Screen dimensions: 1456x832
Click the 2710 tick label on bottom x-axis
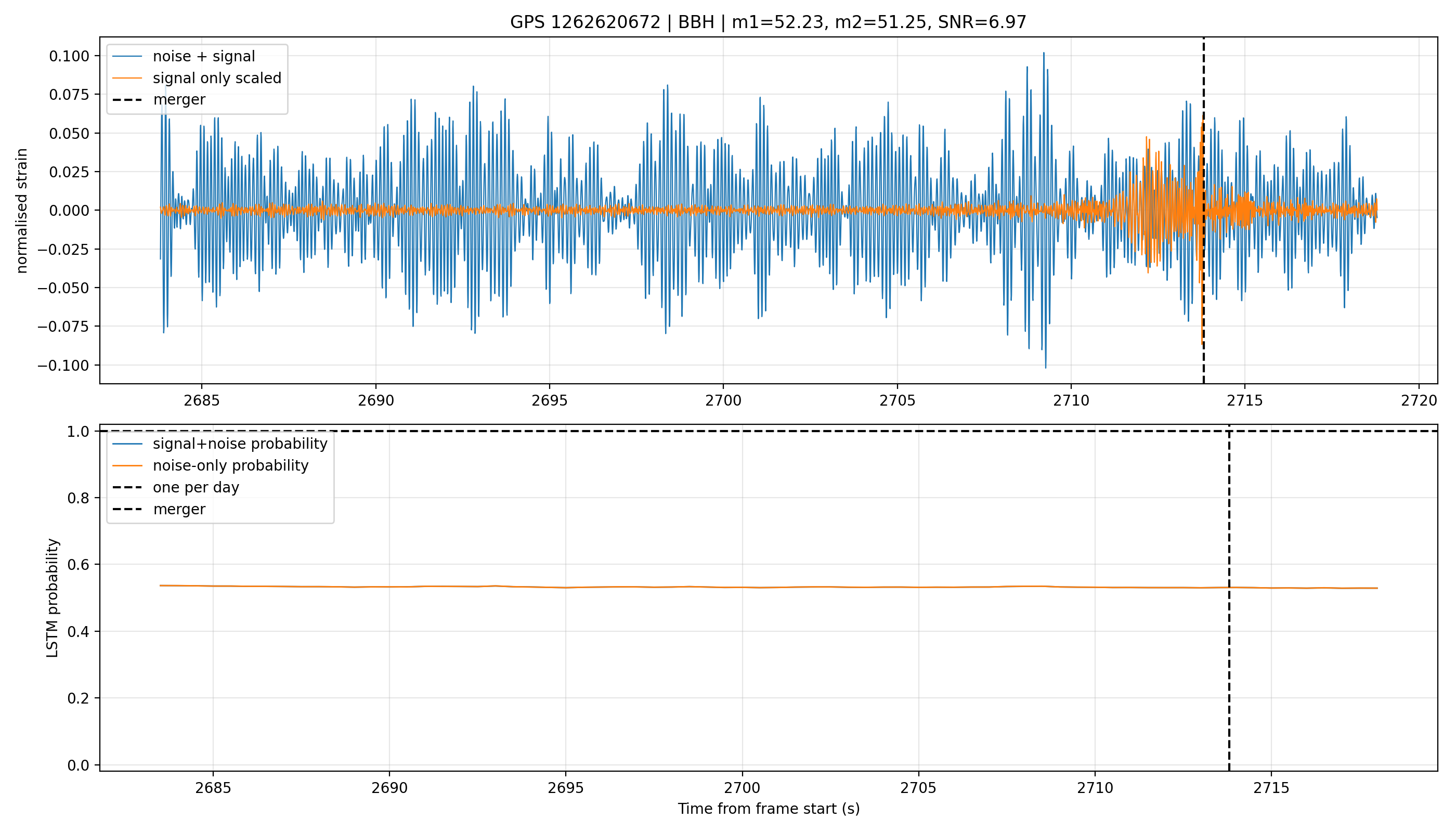1095,788
